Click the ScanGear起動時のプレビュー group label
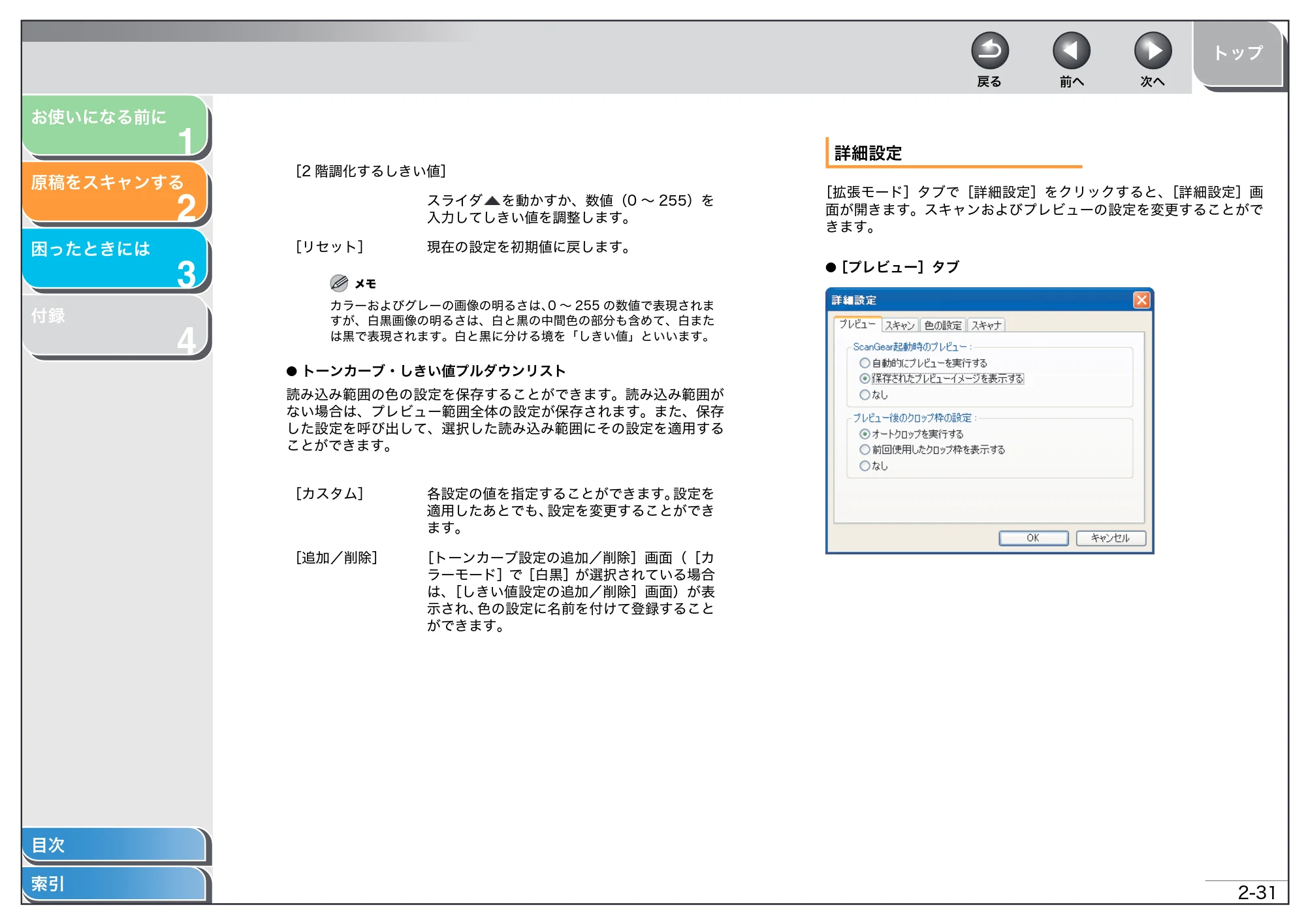 pyautogui.click(x=912, y=347)
